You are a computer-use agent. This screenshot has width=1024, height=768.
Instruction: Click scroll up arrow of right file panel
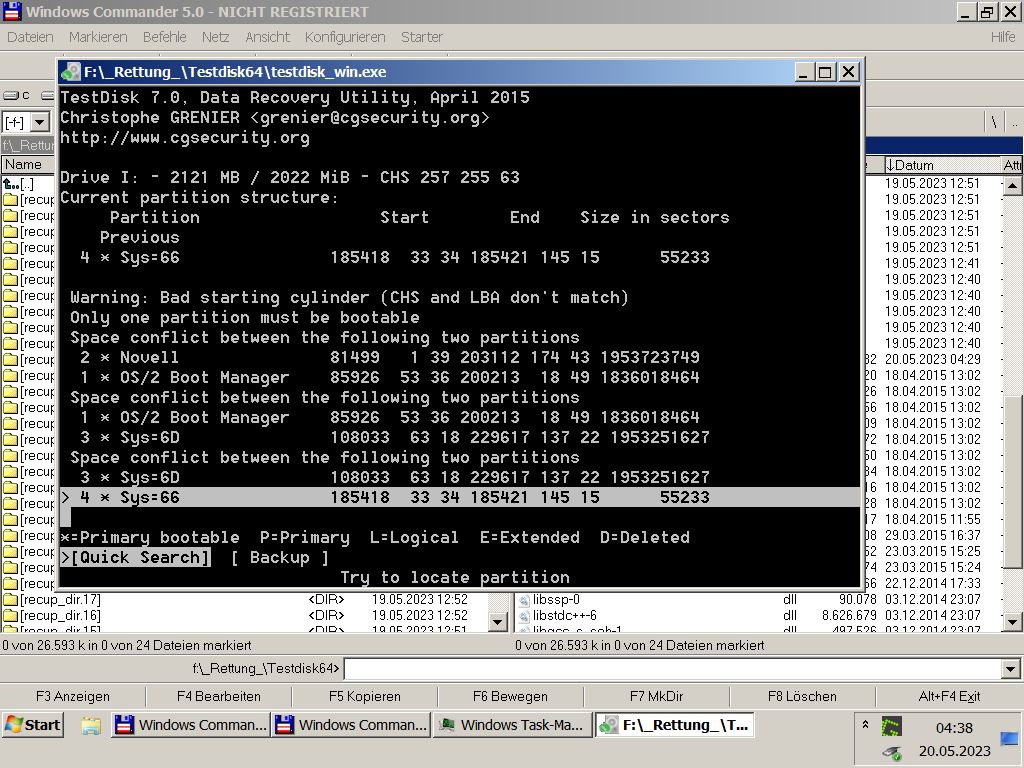tap(1012, 186)
